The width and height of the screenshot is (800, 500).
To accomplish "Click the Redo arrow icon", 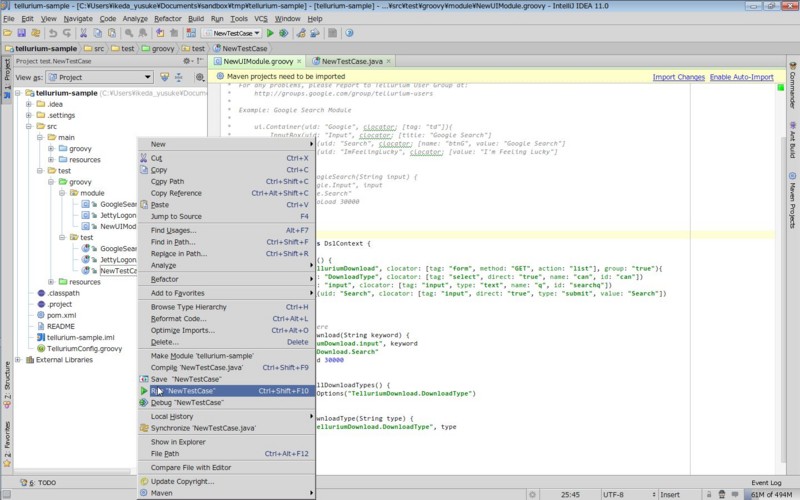I will (67, 33).
